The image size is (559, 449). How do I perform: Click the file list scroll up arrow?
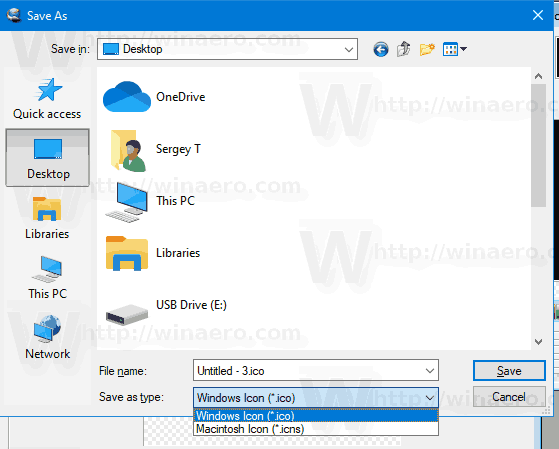538,76
